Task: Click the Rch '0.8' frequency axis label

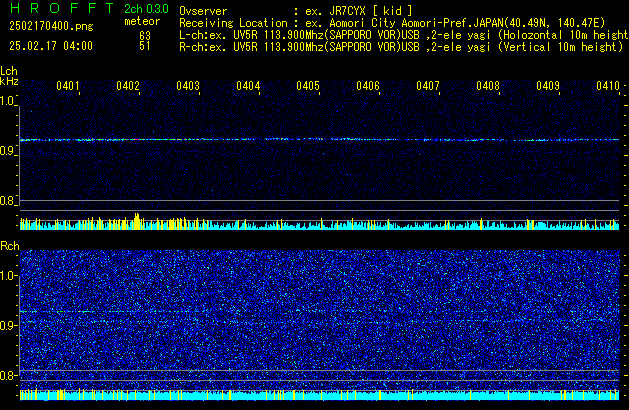Action: (7, 375)
